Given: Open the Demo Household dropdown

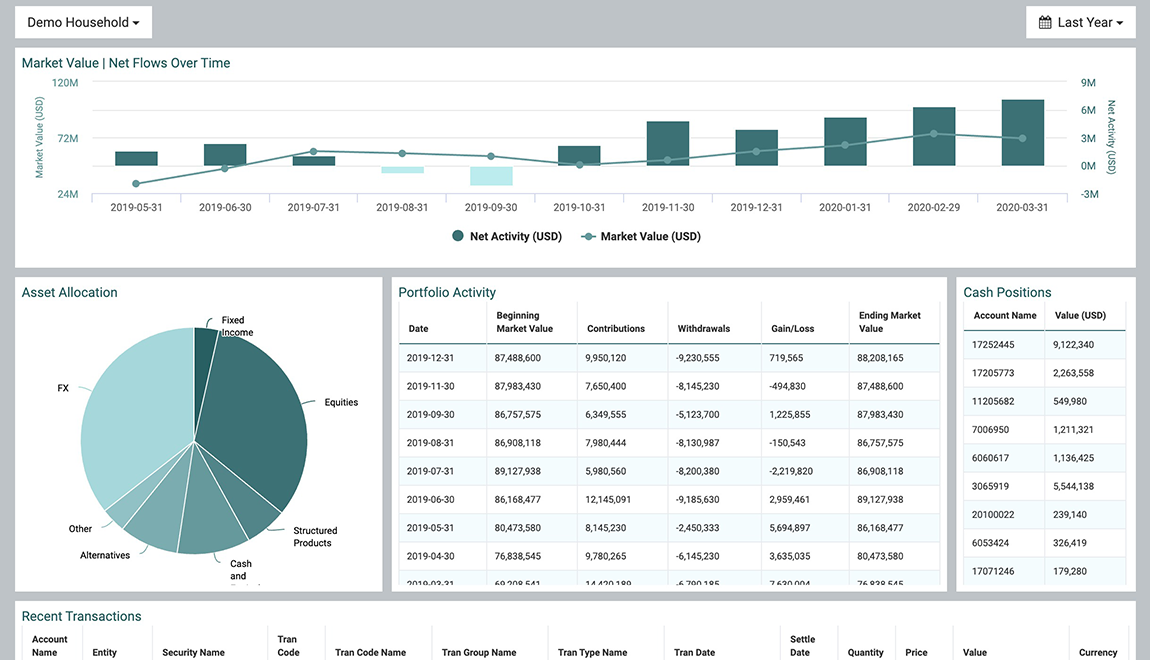Looking at the screenshot, I should 83,22.
